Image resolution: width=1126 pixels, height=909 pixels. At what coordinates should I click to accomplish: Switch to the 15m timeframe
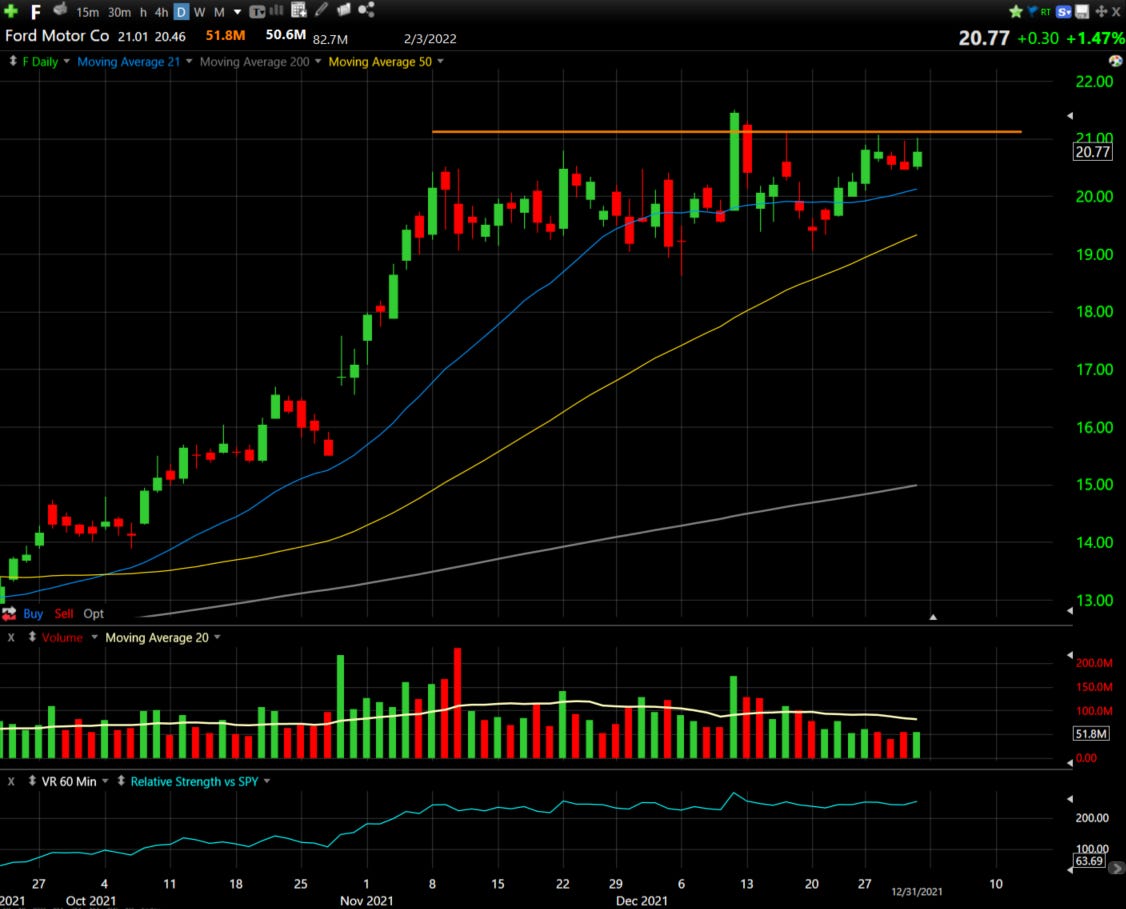88,12
